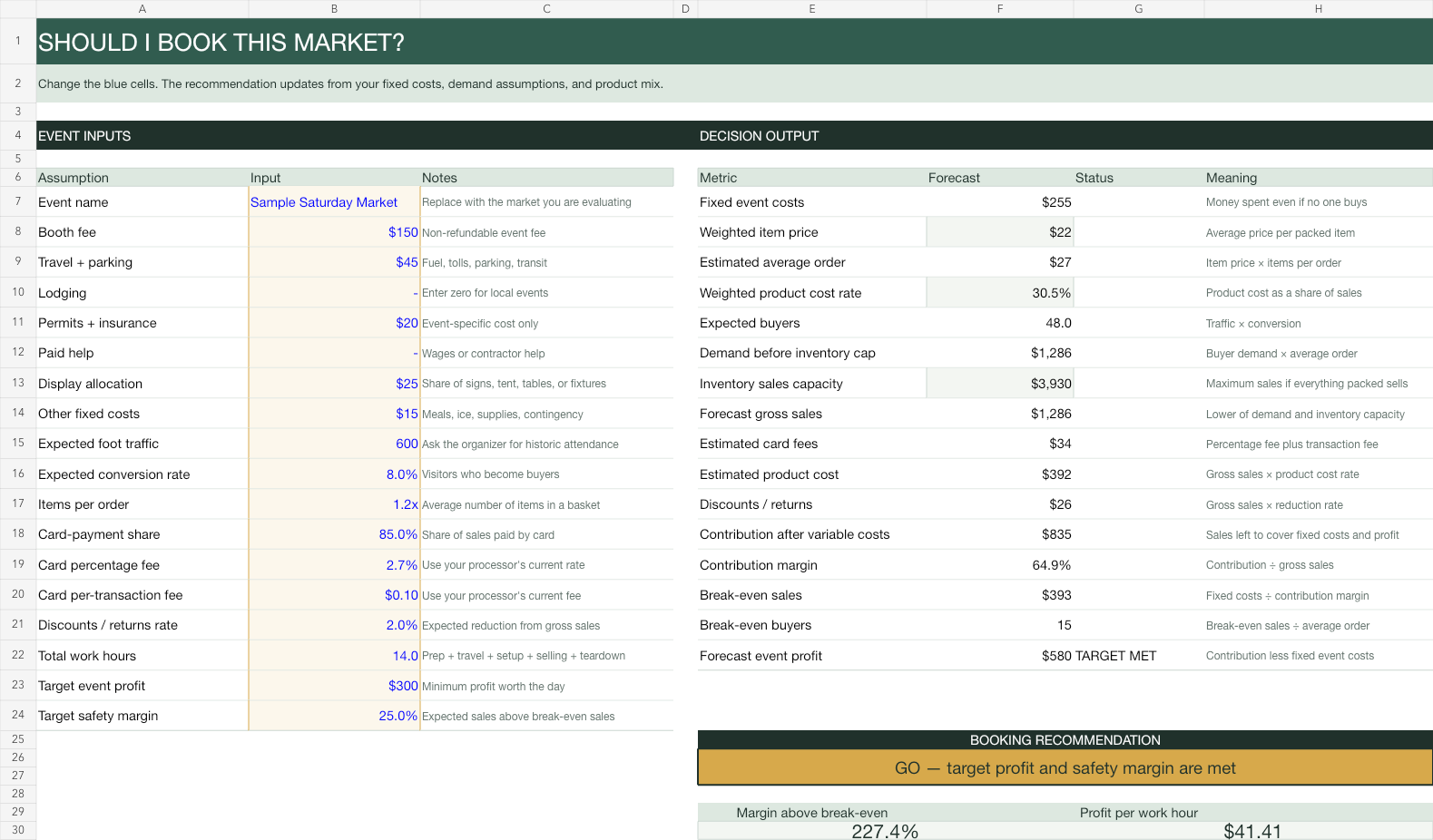
Task: Click the Status column heading
Action: tap(1139, 178)
